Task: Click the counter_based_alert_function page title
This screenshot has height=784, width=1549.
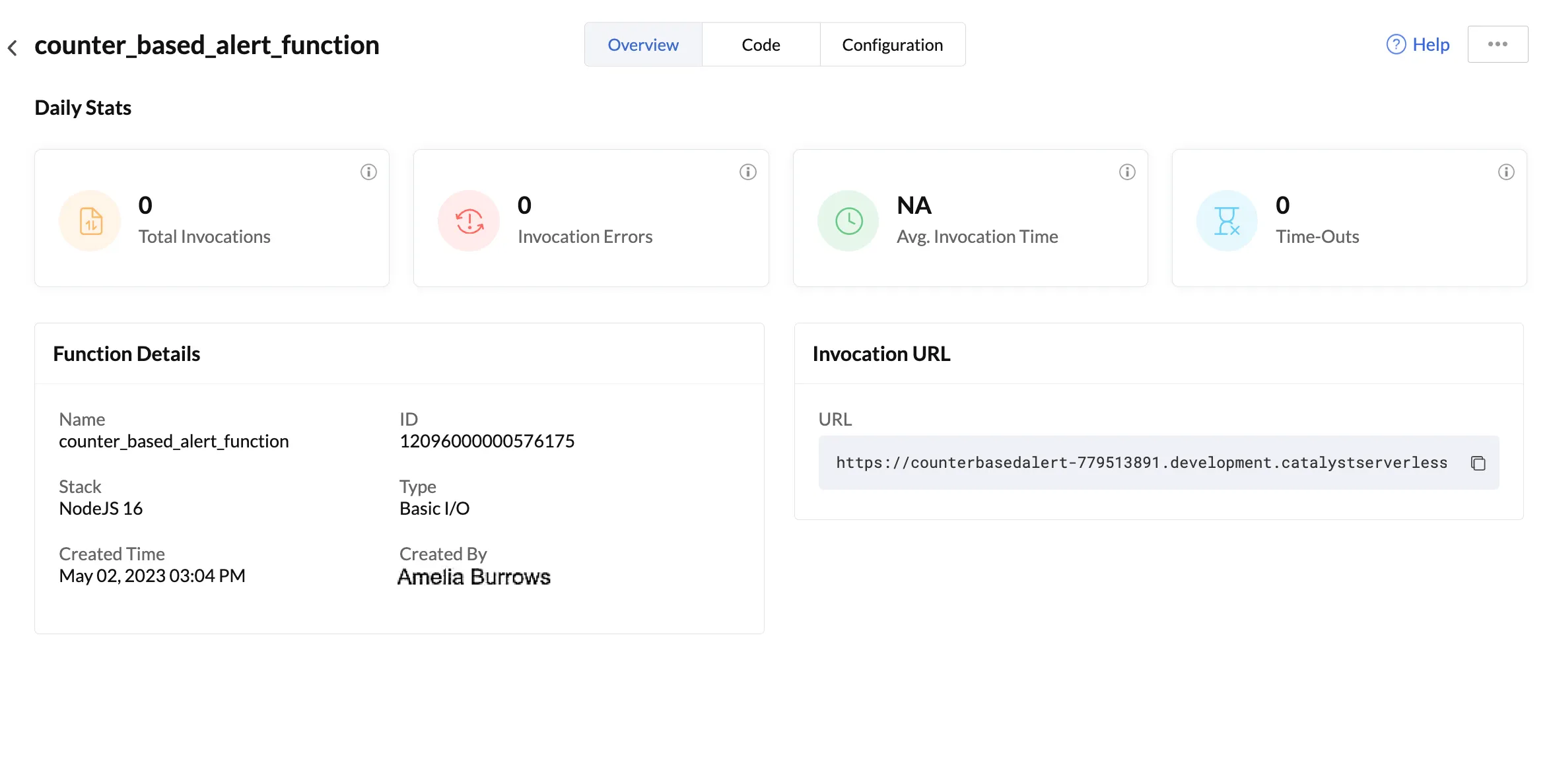Action: 207,45
